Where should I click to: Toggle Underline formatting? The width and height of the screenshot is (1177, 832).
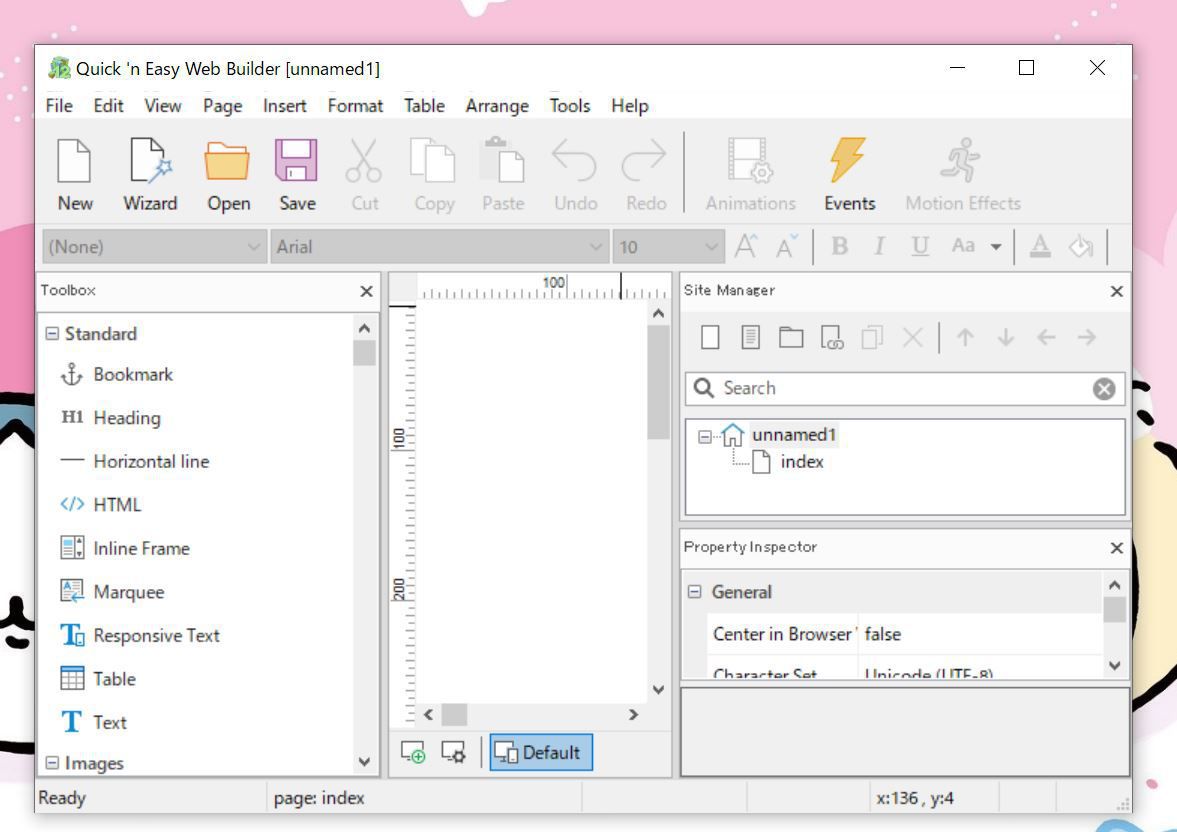pyautogui.click(x=920, y=246)
